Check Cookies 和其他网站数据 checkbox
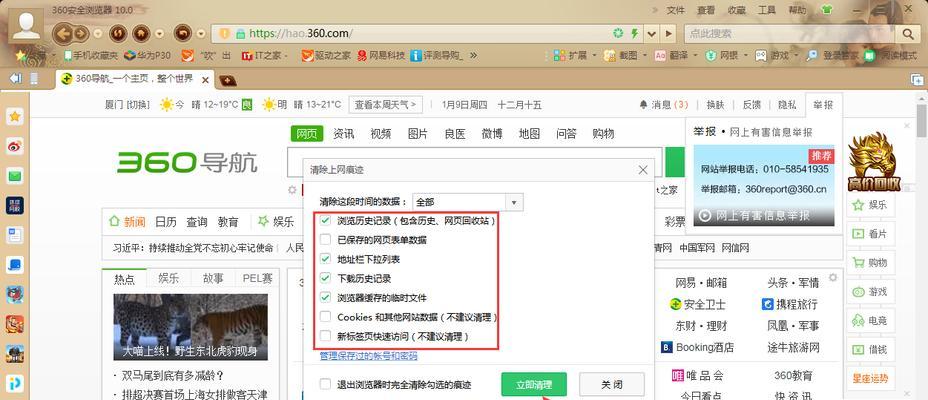The width and height of the screenshot is (928, 400). tap(325, 317)
